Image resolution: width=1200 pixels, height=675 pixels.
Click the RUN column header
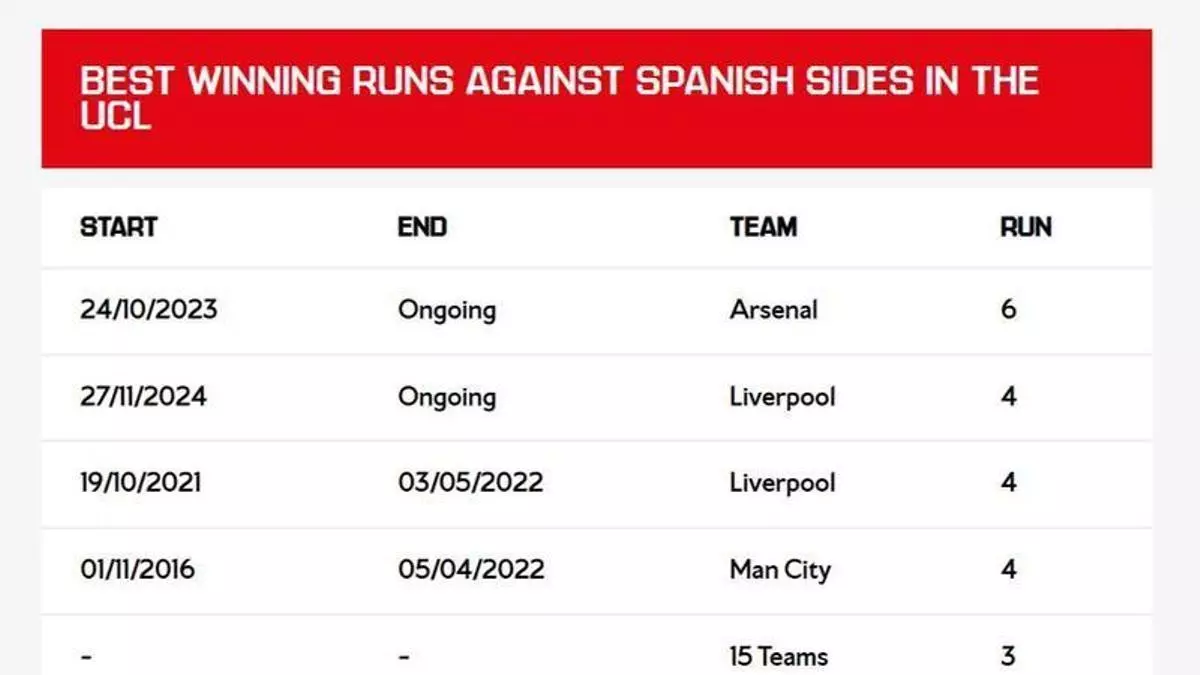[1025, 227]
